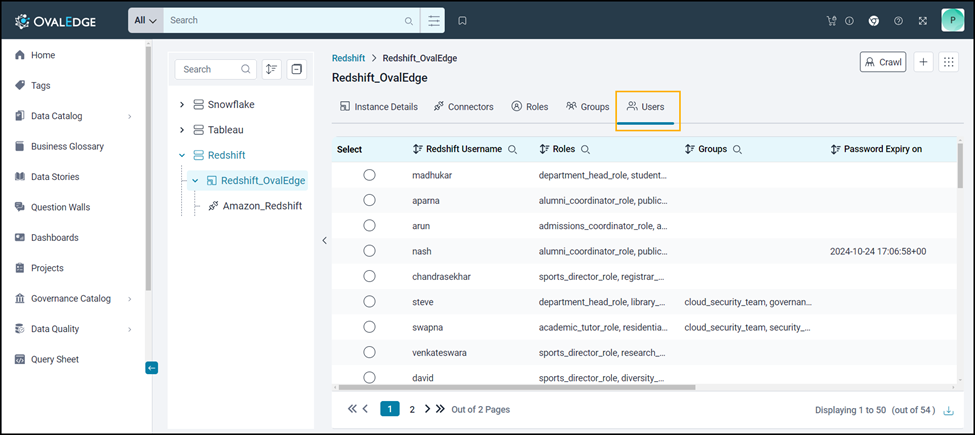The width and height of the screenshot is (975, 435).
Task: Sort by Password Expiry on column
Action: coord(835,149)
